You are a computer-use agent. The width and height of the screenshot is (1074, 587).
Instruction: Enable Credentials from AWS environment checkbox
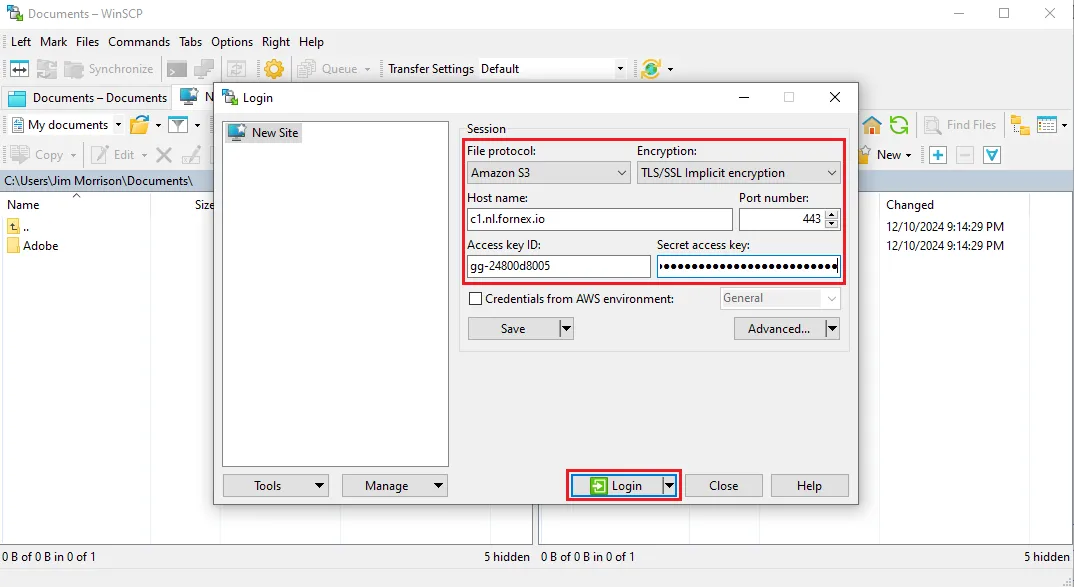(476, 299)
